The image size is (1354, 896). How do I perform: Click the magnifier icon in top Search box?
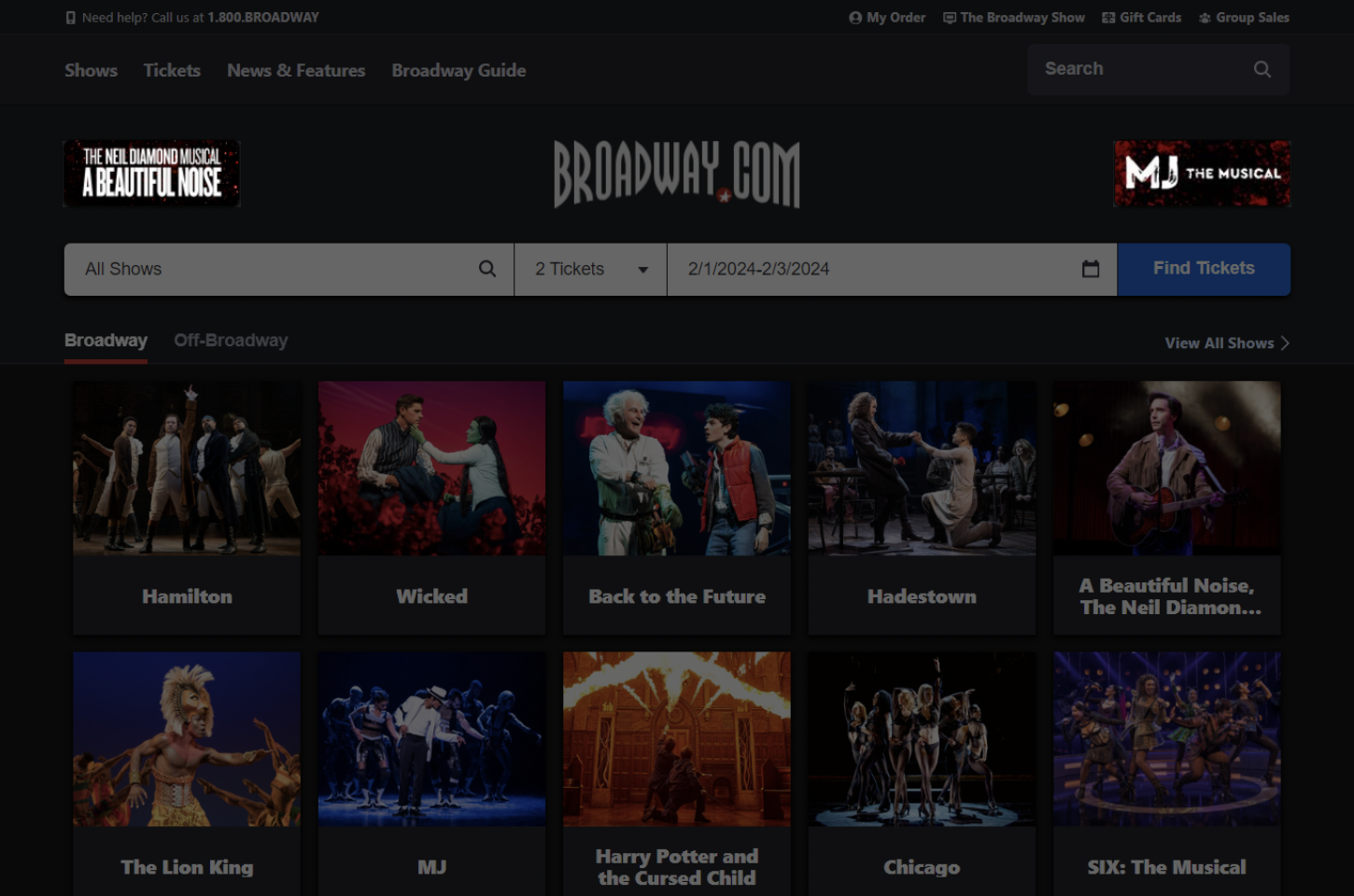[1262, 69]
